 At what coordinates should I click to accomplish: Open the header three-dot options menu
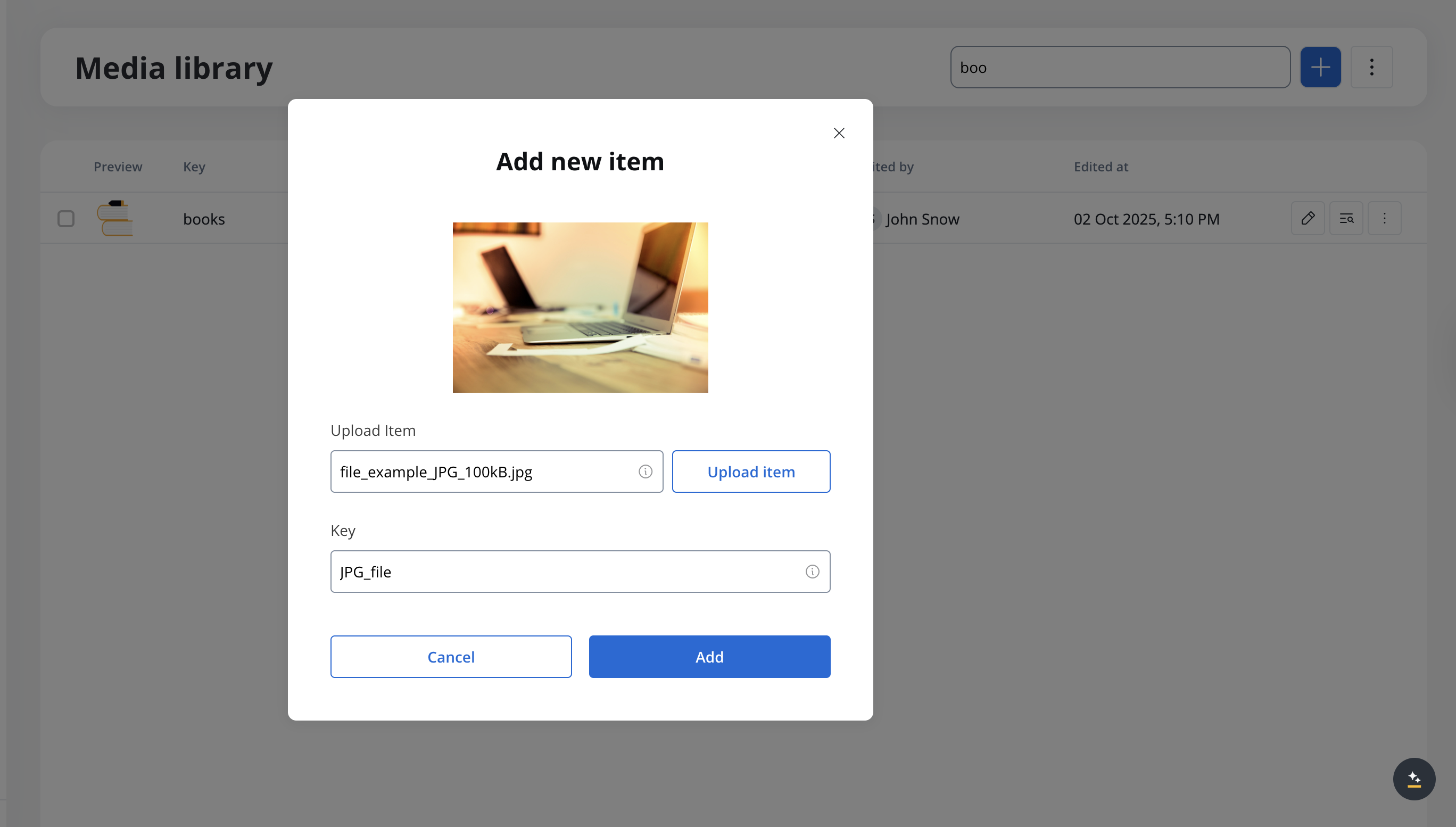coord(1371,67)
